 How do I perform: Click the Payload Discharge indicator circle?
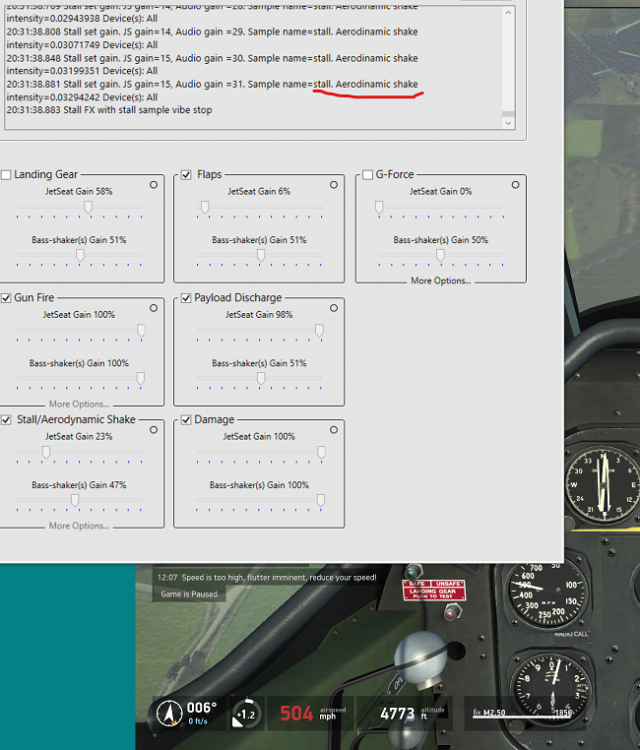tap(334, 308)
